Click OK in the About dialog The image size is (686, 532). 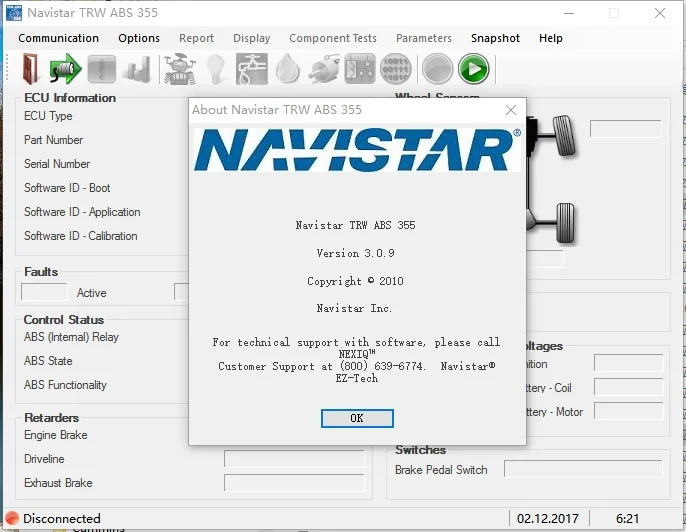coord(357,418)
